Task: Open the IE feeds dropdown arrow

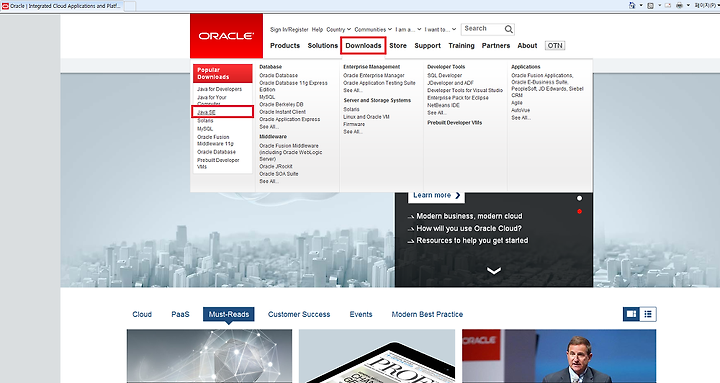Action: tap(659, 6)
